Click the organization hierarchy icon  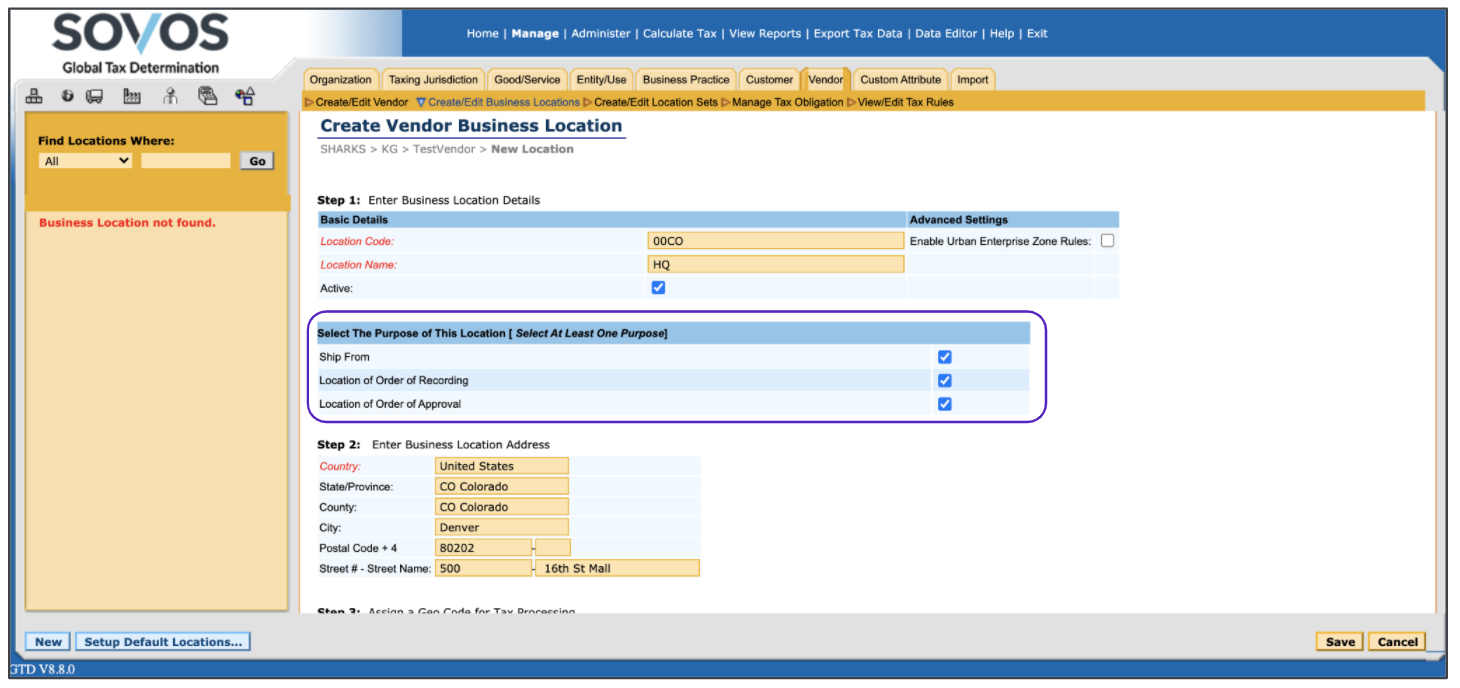coord(34,96)
